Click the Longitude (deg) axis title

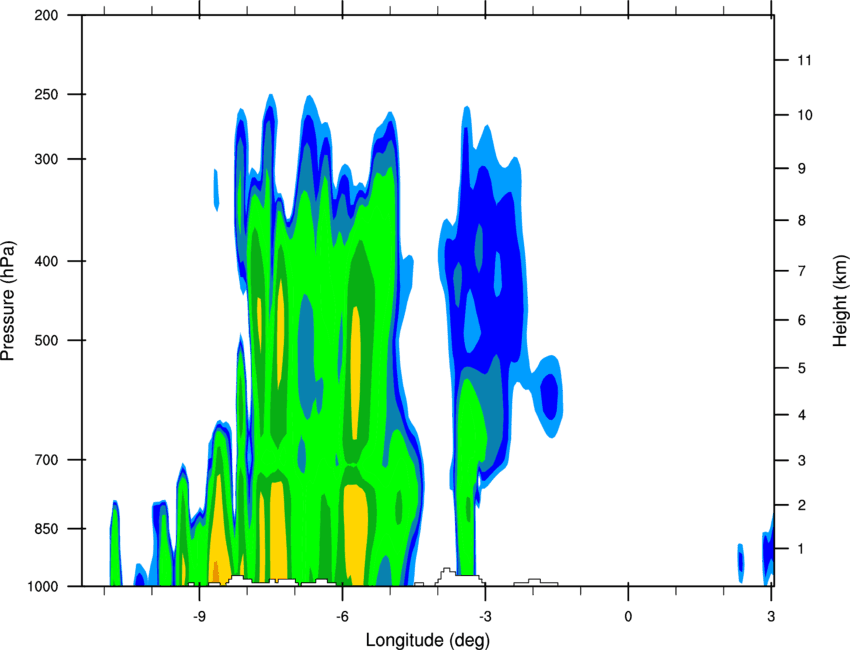point(428,640)
